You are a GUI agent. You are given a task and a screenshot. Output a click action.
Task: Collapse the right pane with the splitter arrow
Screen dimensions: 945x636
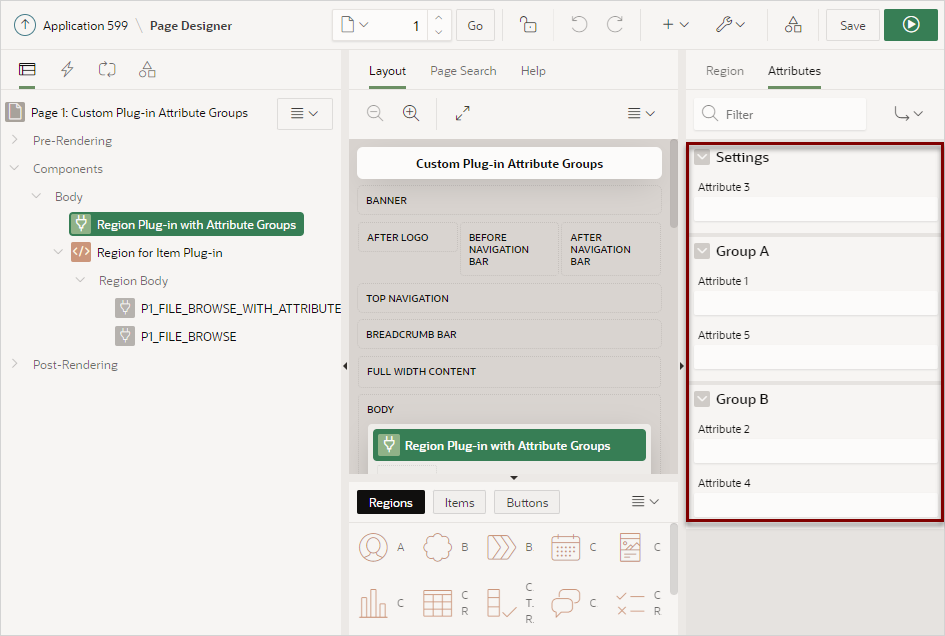pyautogui.click(x=682, y=366)
